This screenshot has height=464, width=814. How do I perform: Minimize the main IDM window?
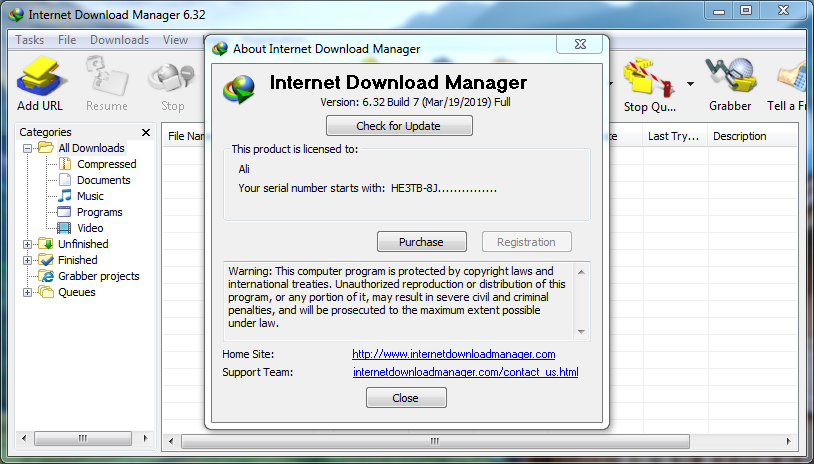click(x=719, y=11)
